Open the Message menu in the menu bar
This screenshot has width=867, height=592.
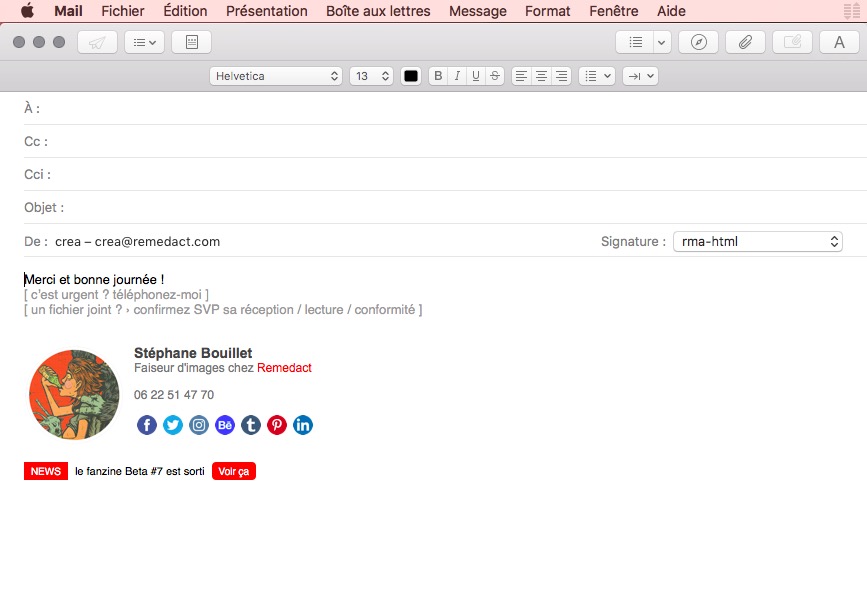[x=477, y=11]
